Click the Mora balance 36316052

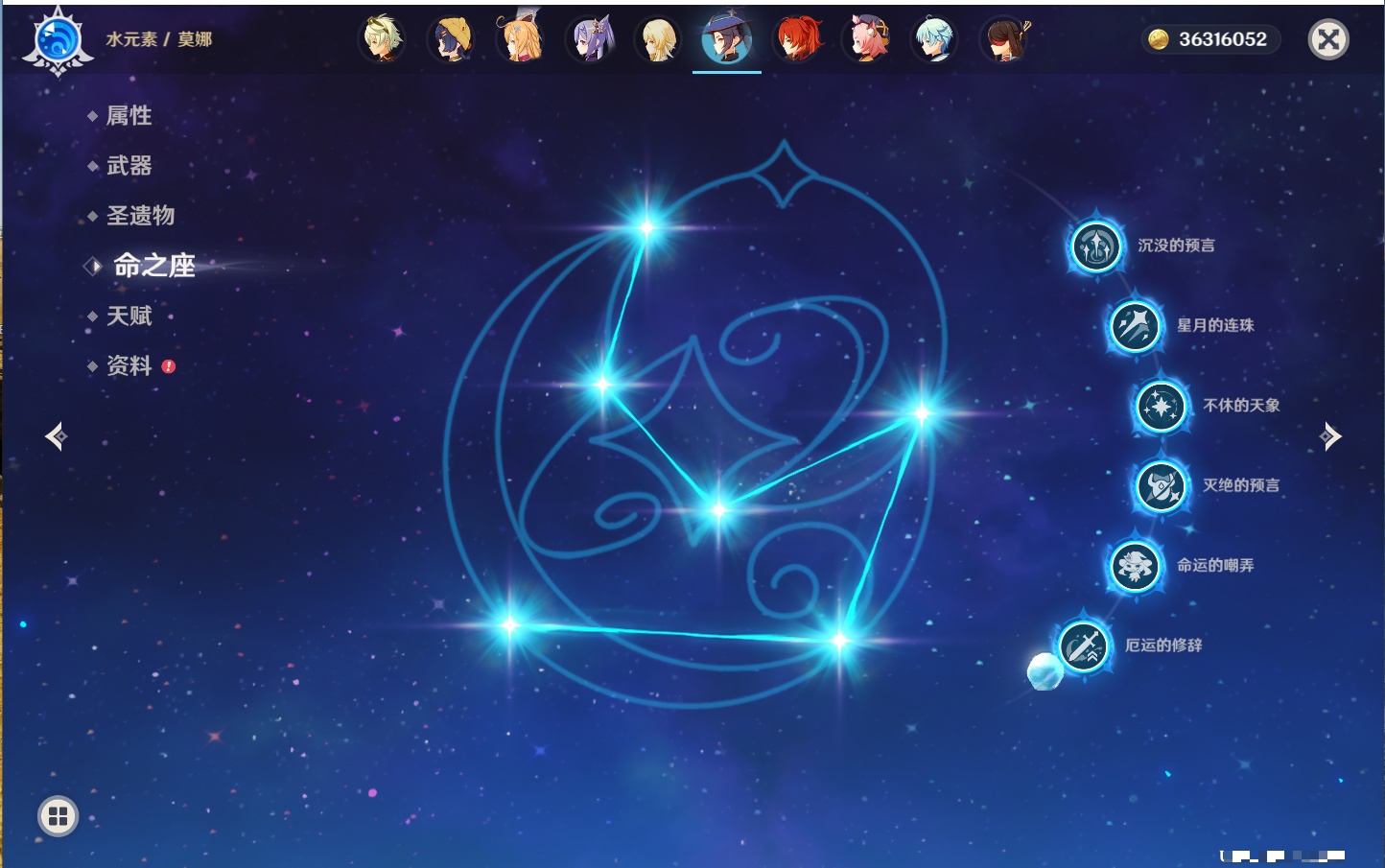1223,39
